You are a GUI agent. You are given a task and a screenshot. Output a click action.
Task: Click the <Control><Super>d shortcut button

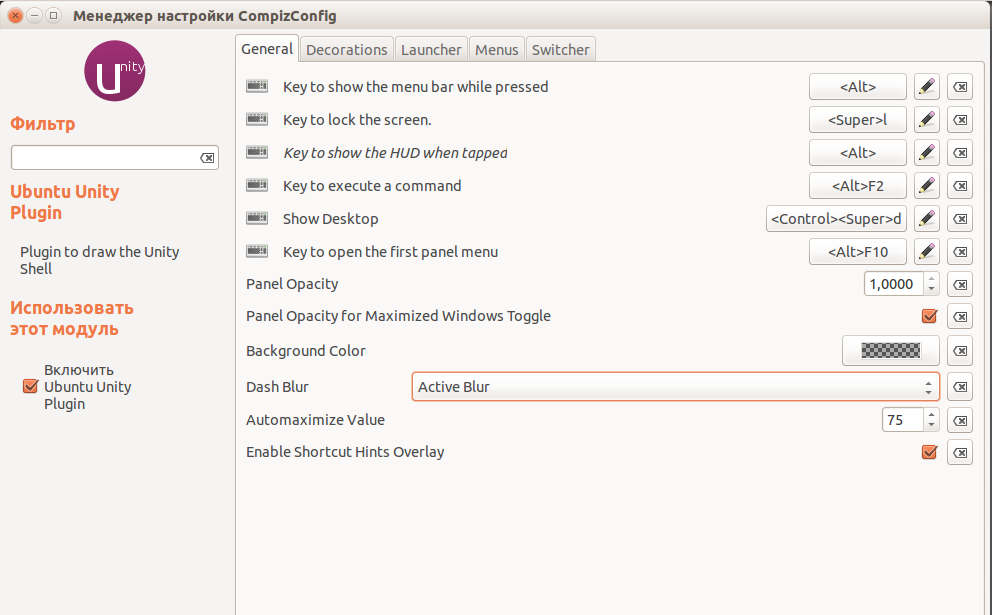836,219
